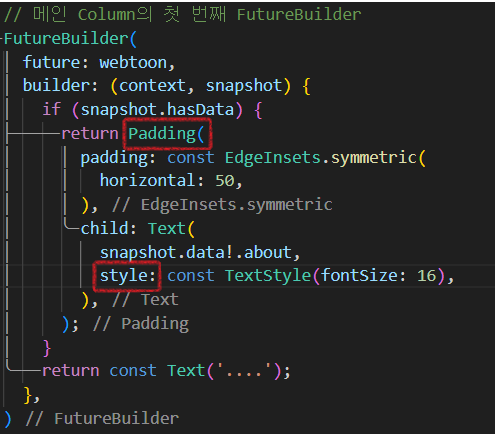Viewport: 495px width, 434px height.
Task: Click 'snapshot' parameter in builder signature
Action: click(244, 86)
